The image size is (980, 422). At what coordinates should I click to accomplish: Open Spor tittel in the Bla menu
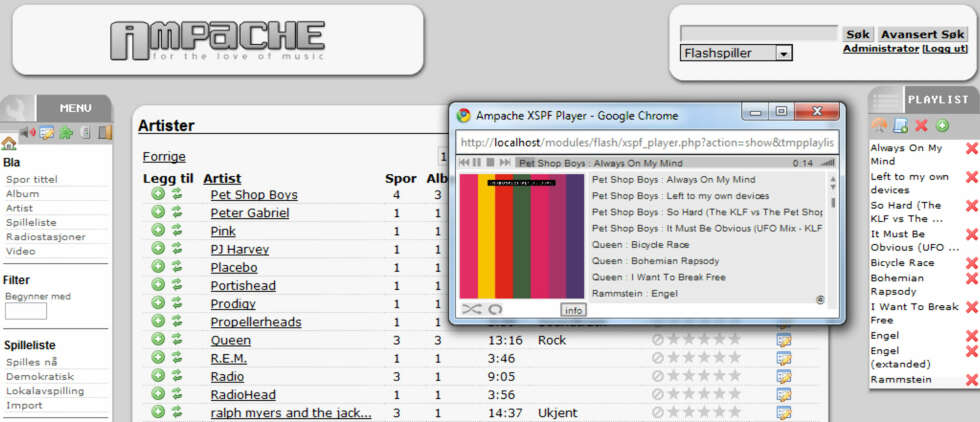[x=32, y=179]
